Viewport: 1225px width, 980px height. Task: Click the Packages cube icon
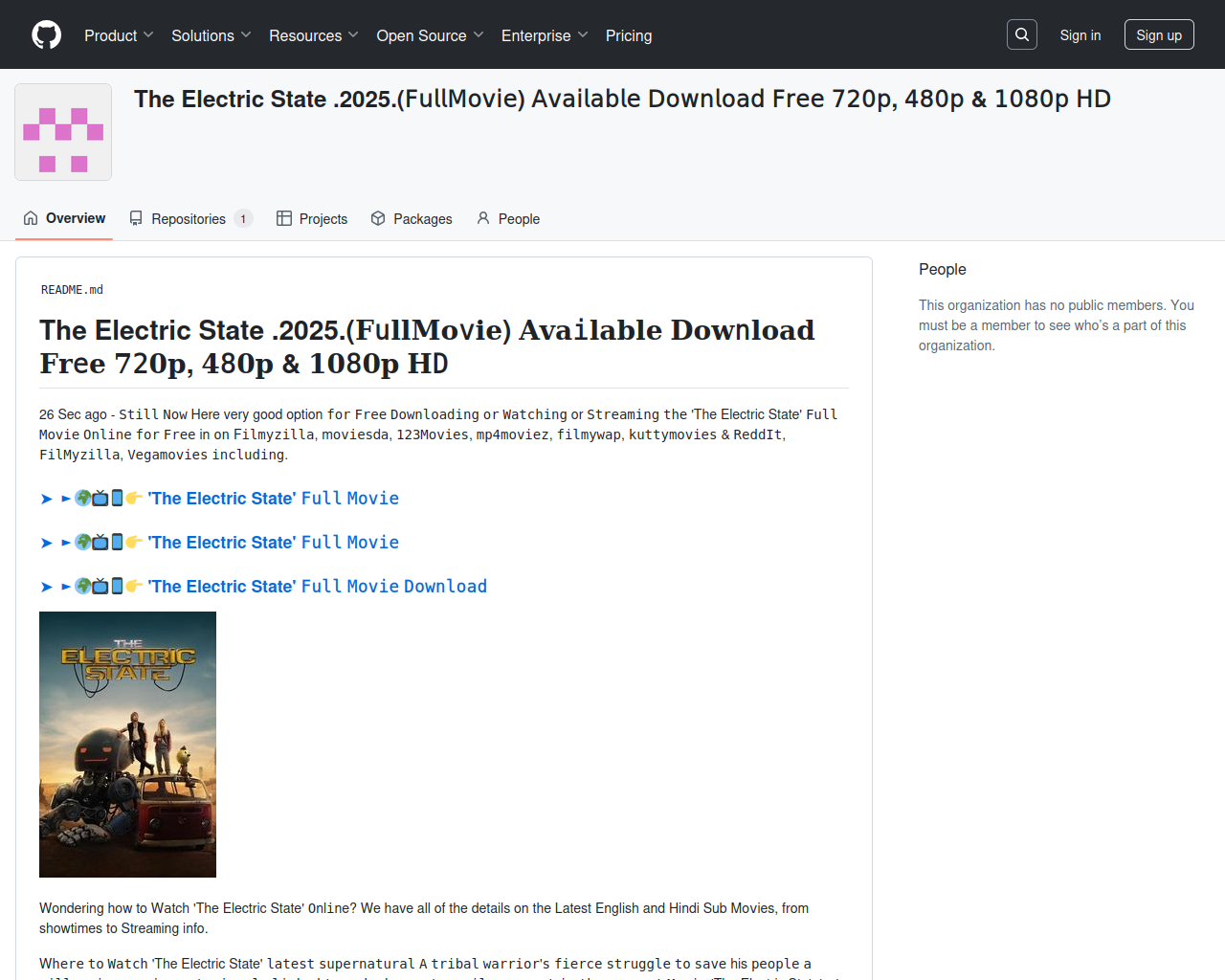(x=378, y=218)
